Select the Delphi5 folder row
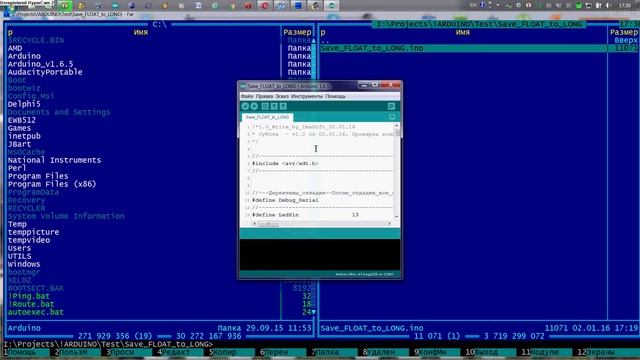The height and width of the screenshot is (360, 640). point(24,104)
